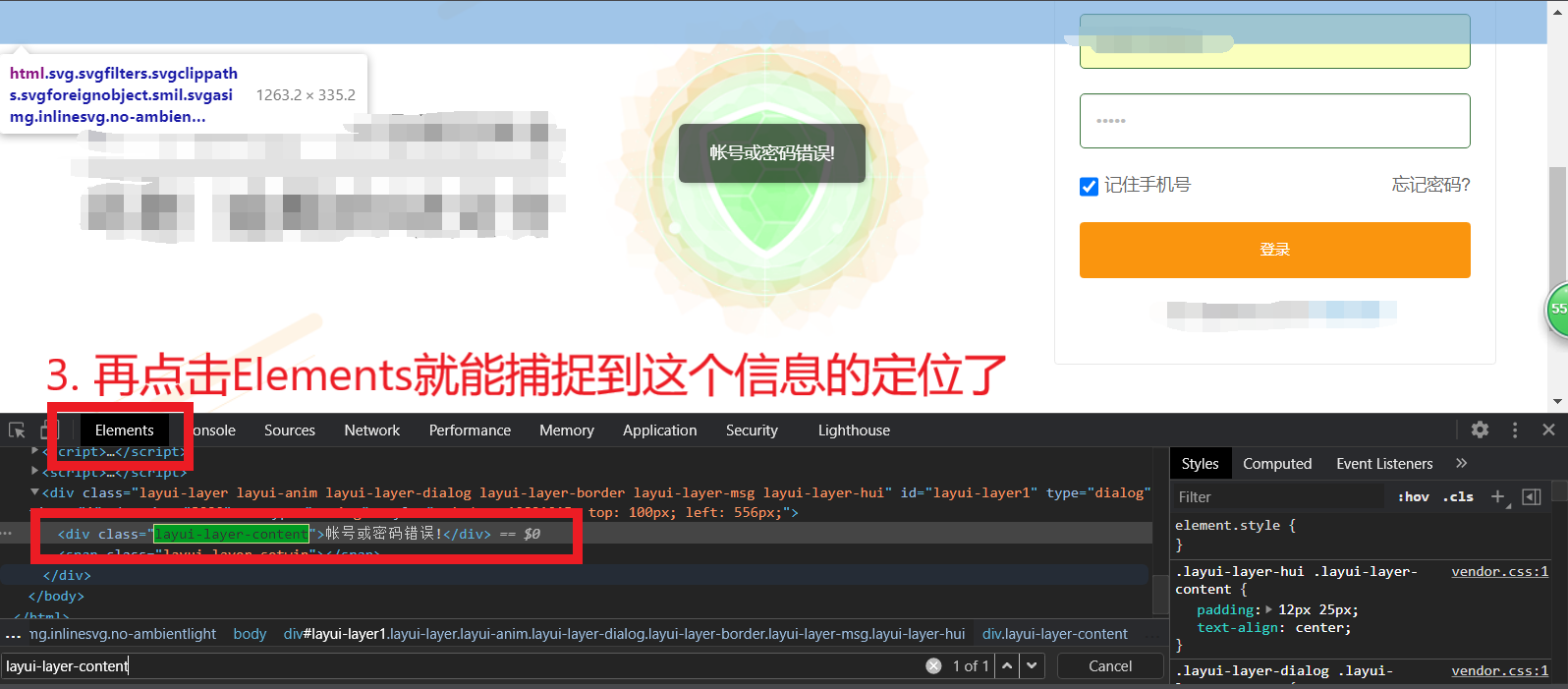Click the Elements panel vertical scrollbar
This screenshot has width=1568, height=689.
pyautogui.click(x=1160, y=594)
